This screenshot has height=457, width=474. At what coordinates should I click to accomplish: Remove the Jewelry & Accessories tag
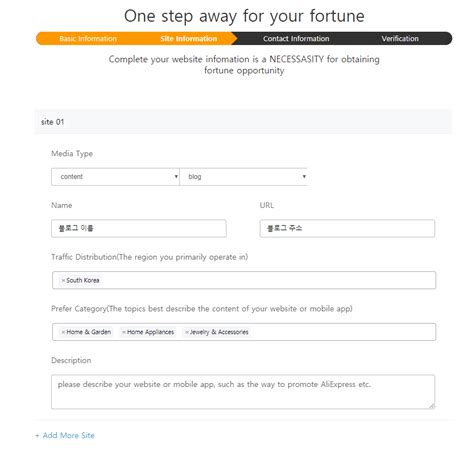(x=187, y=332)
